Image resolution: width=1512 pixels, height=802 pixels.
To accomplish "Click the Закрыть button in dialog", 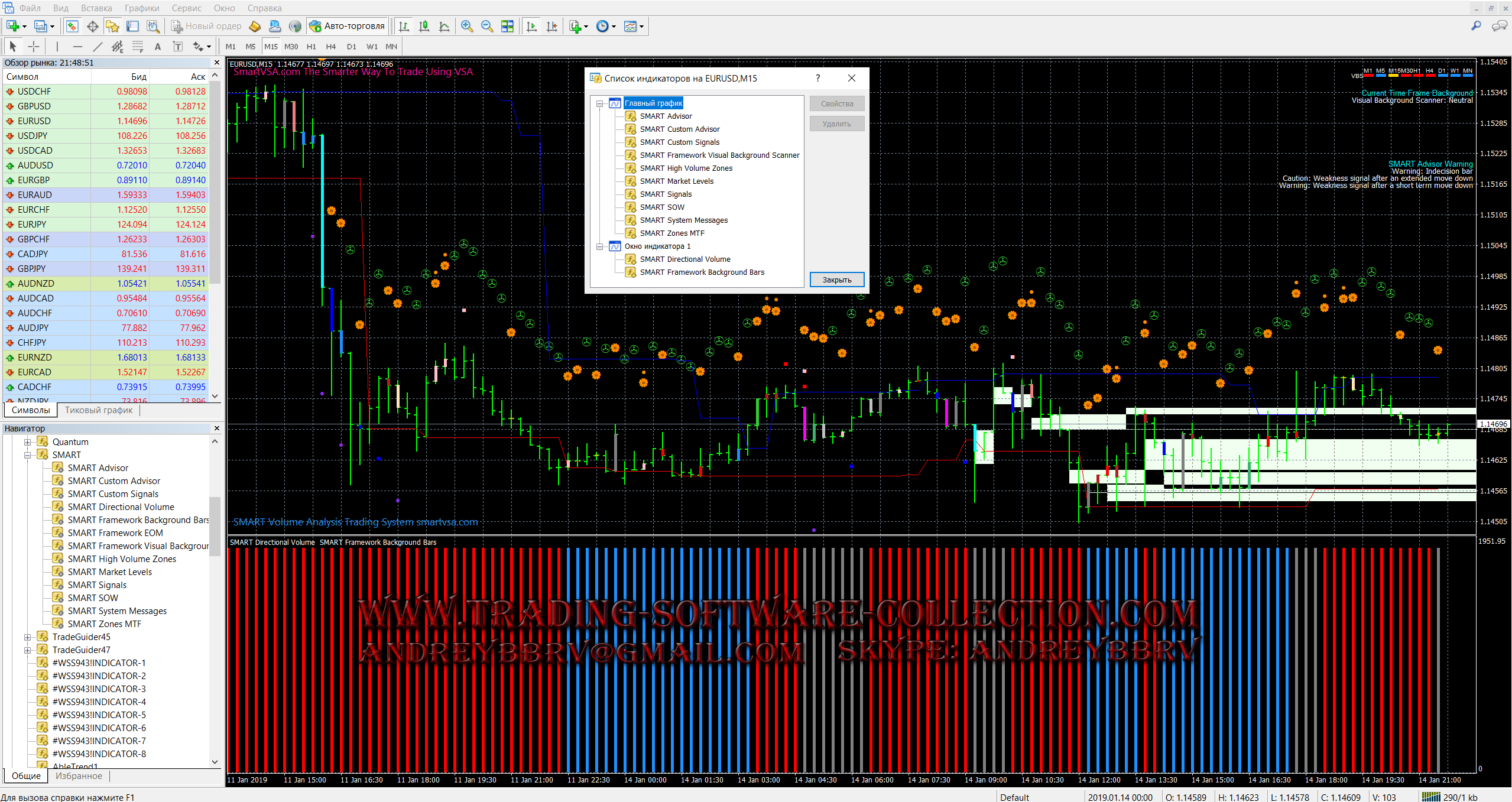I will [836, 280].
